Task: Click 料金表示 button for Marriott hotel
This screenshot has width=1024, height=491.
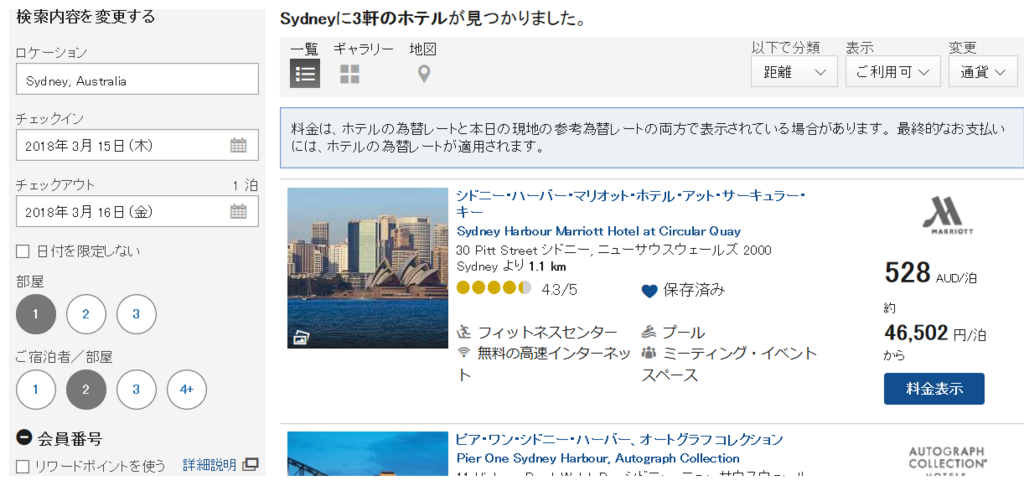Action: (934, 389)
